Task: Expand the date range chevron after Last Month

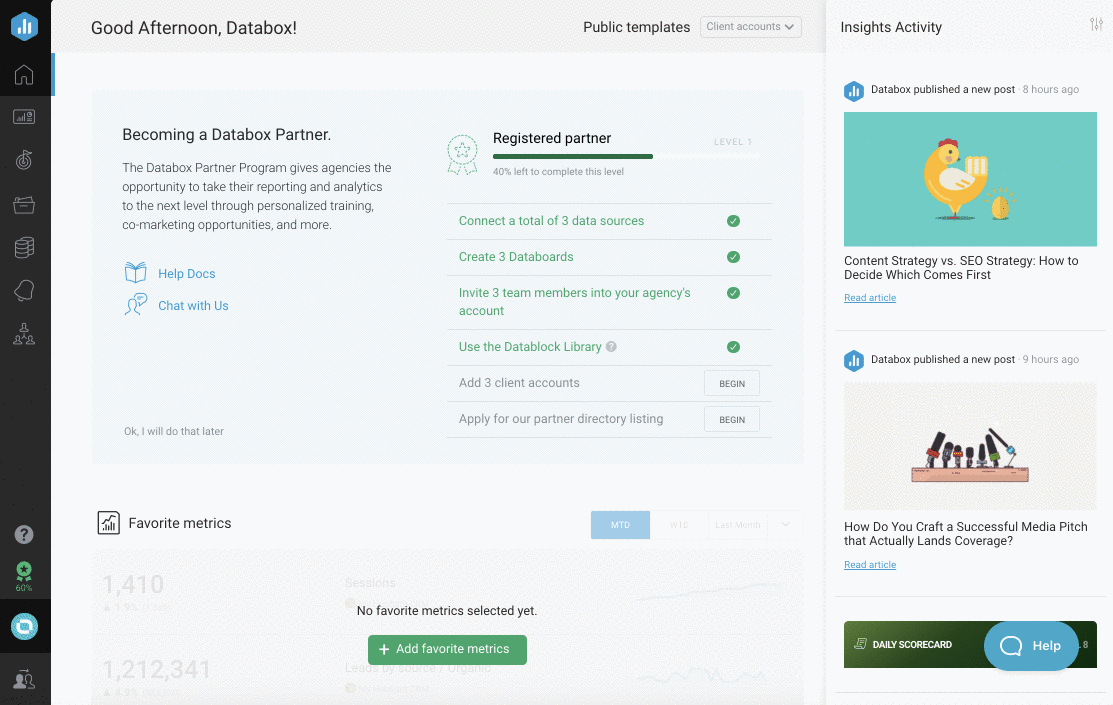Action: [785, 525]
